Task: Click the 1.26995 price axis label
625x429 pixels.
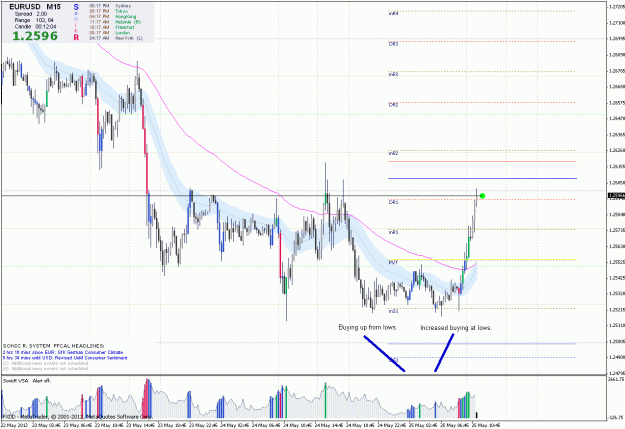Action: click(617, 39)
